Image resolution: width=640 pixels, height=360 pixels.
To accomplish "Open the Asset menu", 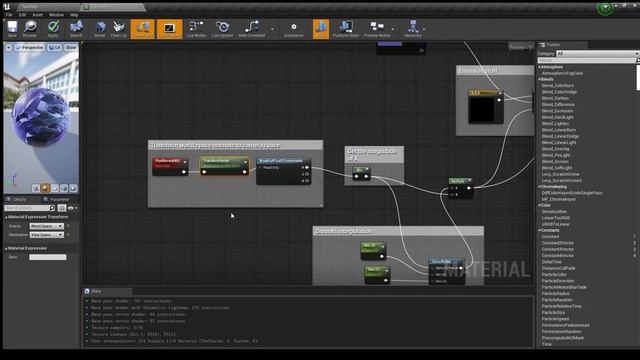I will tap(38, 15).
